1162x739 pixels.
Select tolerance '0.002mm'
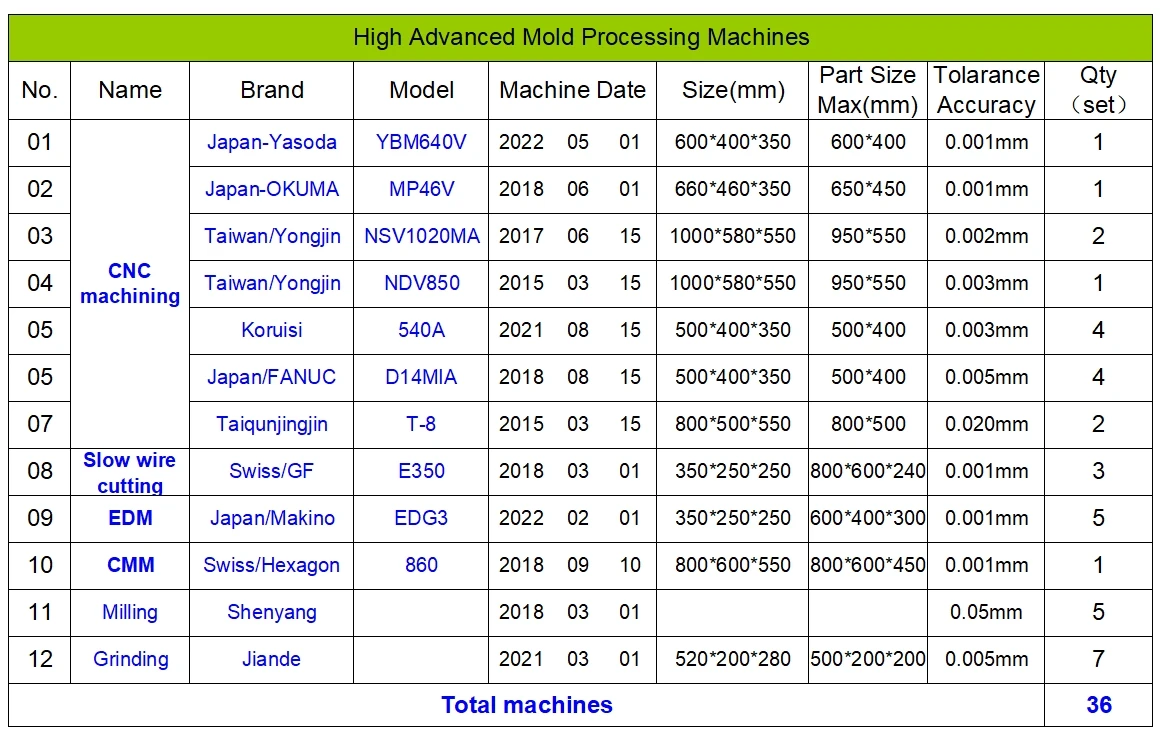pos(986,236)
